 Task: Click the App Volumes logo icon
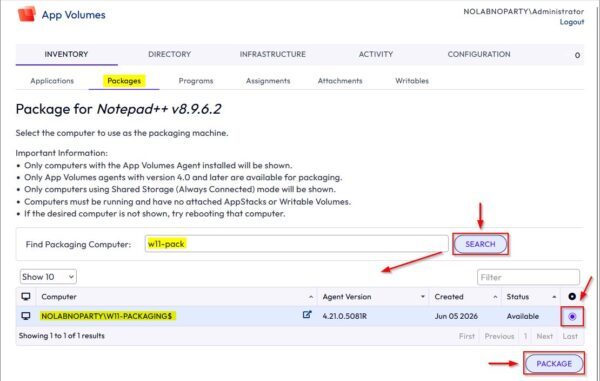[x=26, y=14]
